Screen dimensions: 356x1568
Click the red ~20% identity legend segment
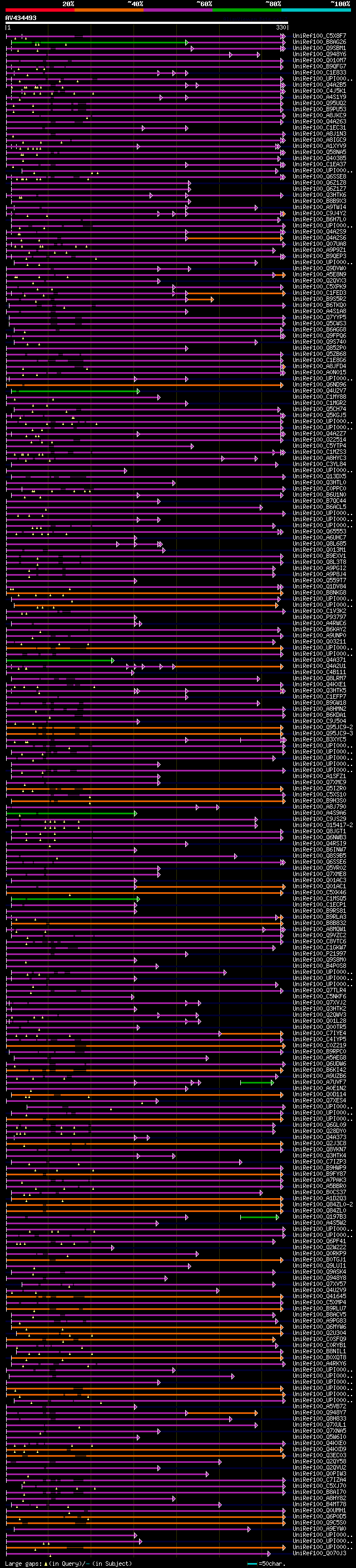pyautogui.click(x=40, y=10)
